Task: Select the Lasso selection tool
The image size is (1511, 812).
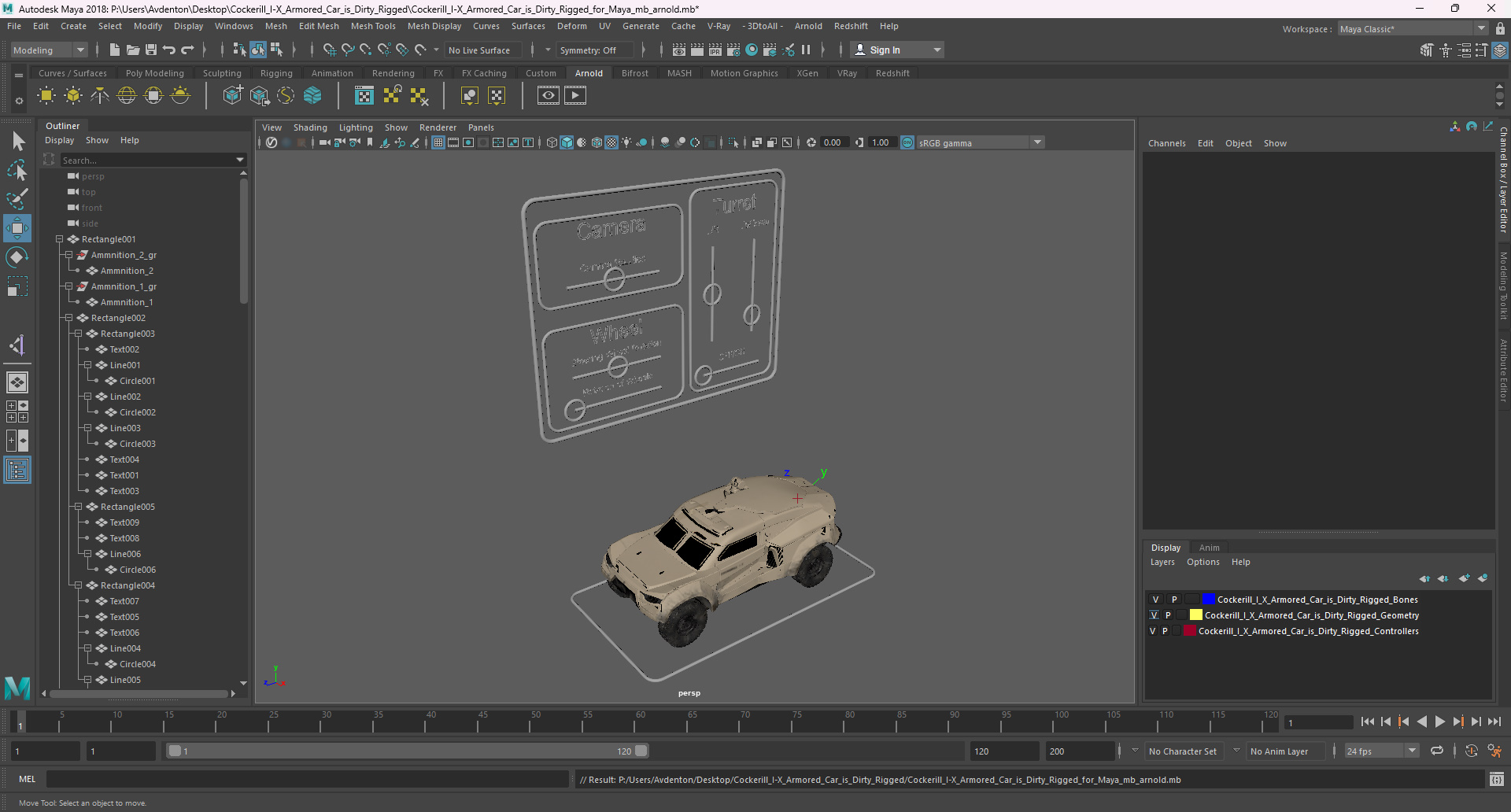Action: [17, 171]
